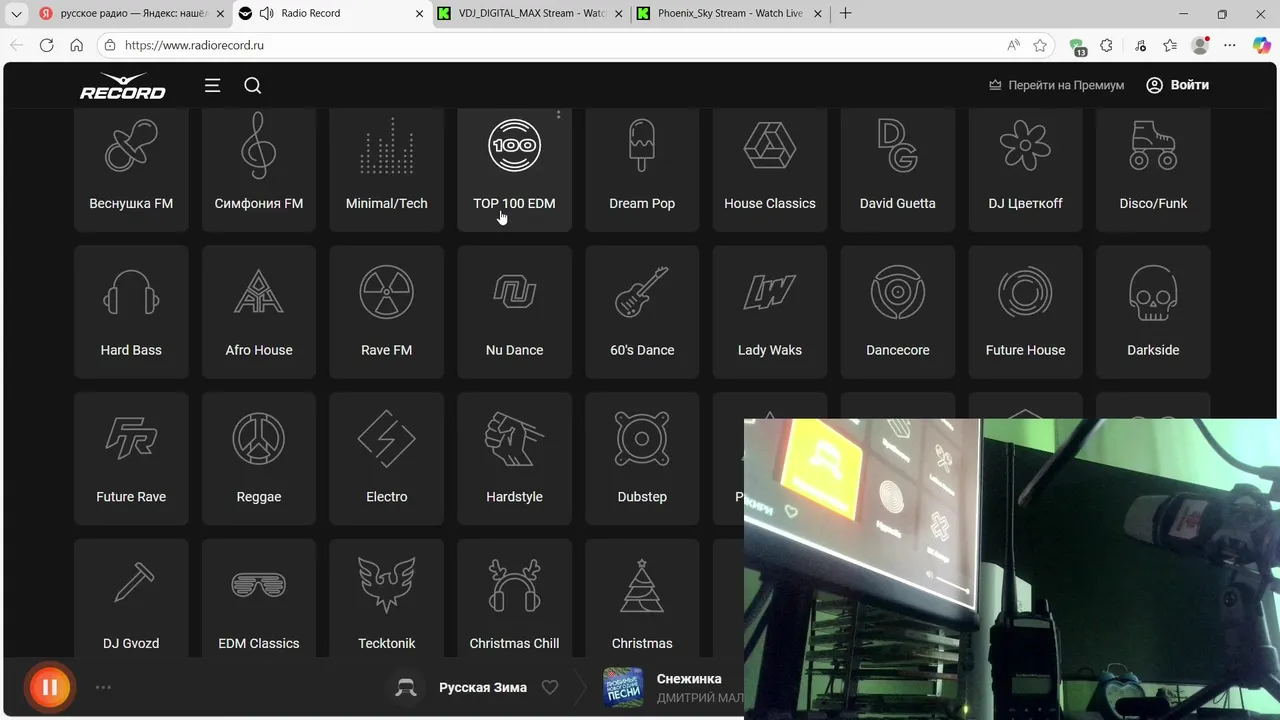The width and height of the screenshot is (1280, 720).
Task: Mute the Radio Record tab audio
Action: (267, 13)
